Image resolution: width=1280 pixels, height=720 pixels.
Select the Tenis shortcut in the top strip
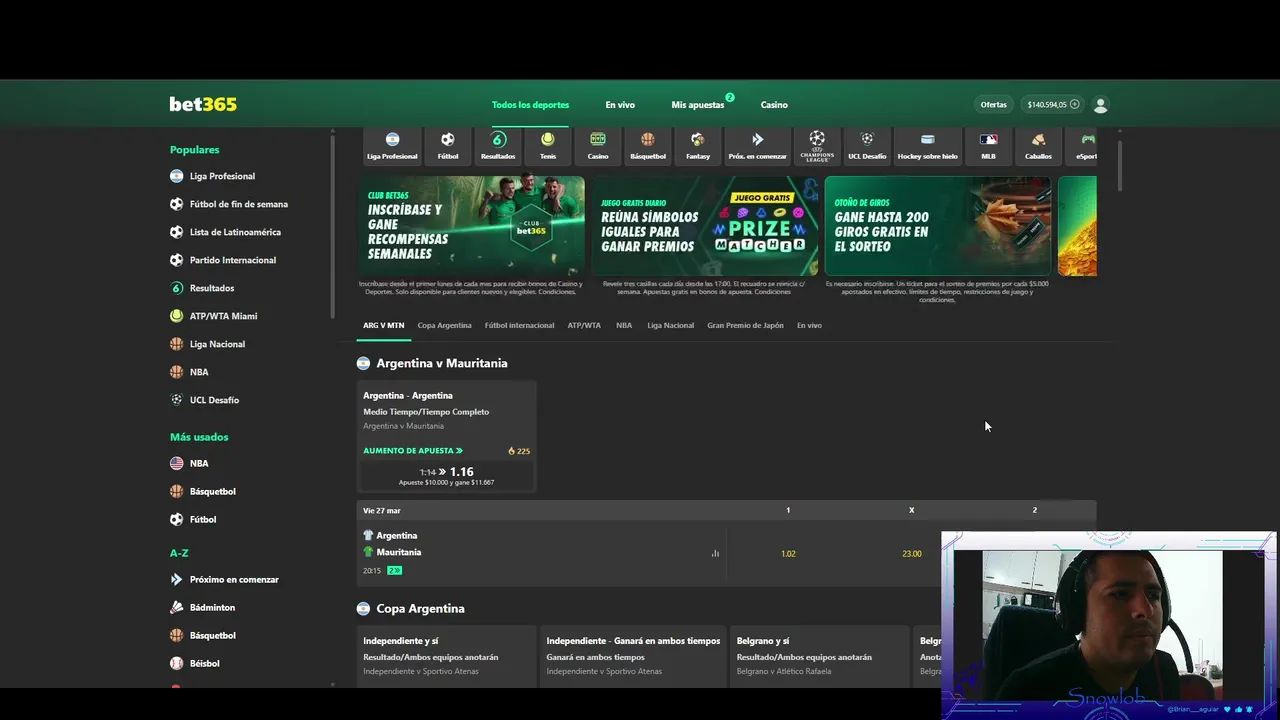[548, 146]
